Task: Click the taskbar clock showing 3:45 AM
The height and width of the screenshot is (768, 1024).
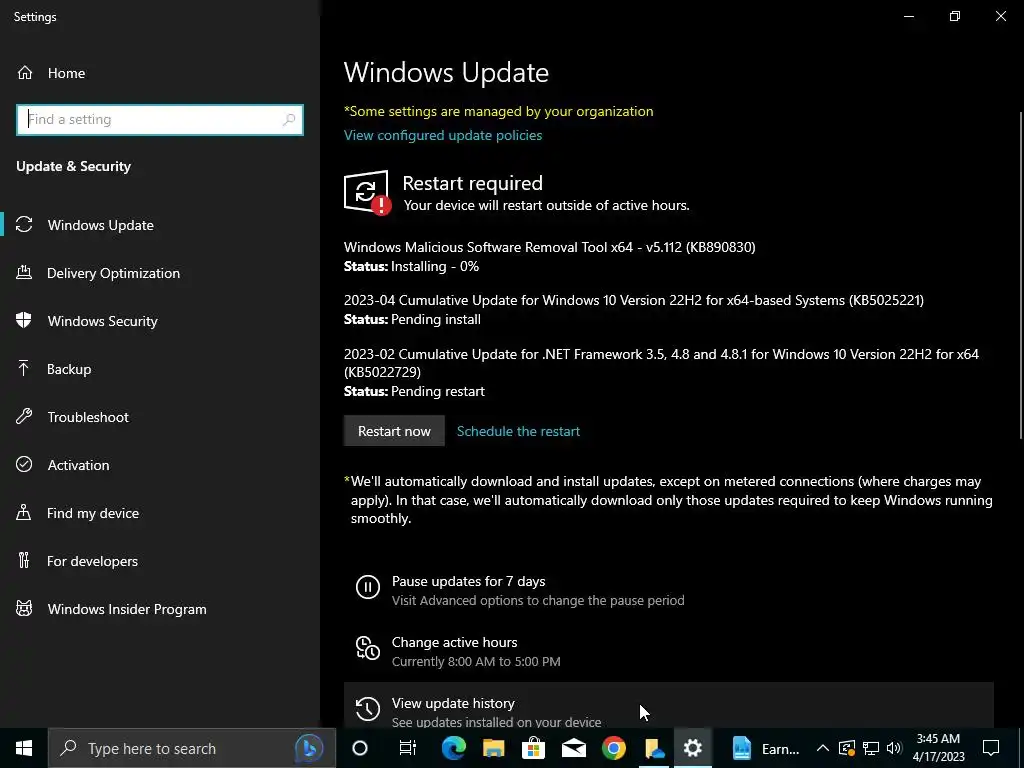Action: 938,748
